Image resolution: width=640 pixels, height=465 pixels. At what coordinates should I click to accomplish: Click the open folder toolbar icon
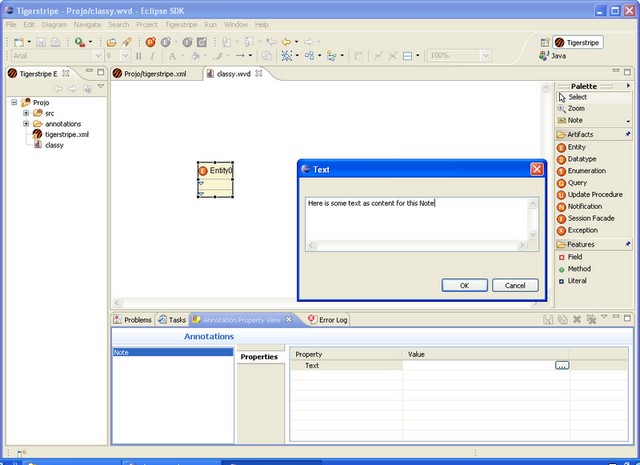pyautogui.click(x=111, y=42)
